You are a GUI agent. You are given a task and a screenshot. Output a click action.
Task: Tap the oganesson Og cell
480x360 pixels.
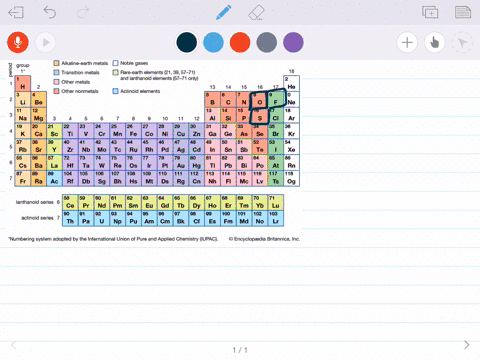291,178
